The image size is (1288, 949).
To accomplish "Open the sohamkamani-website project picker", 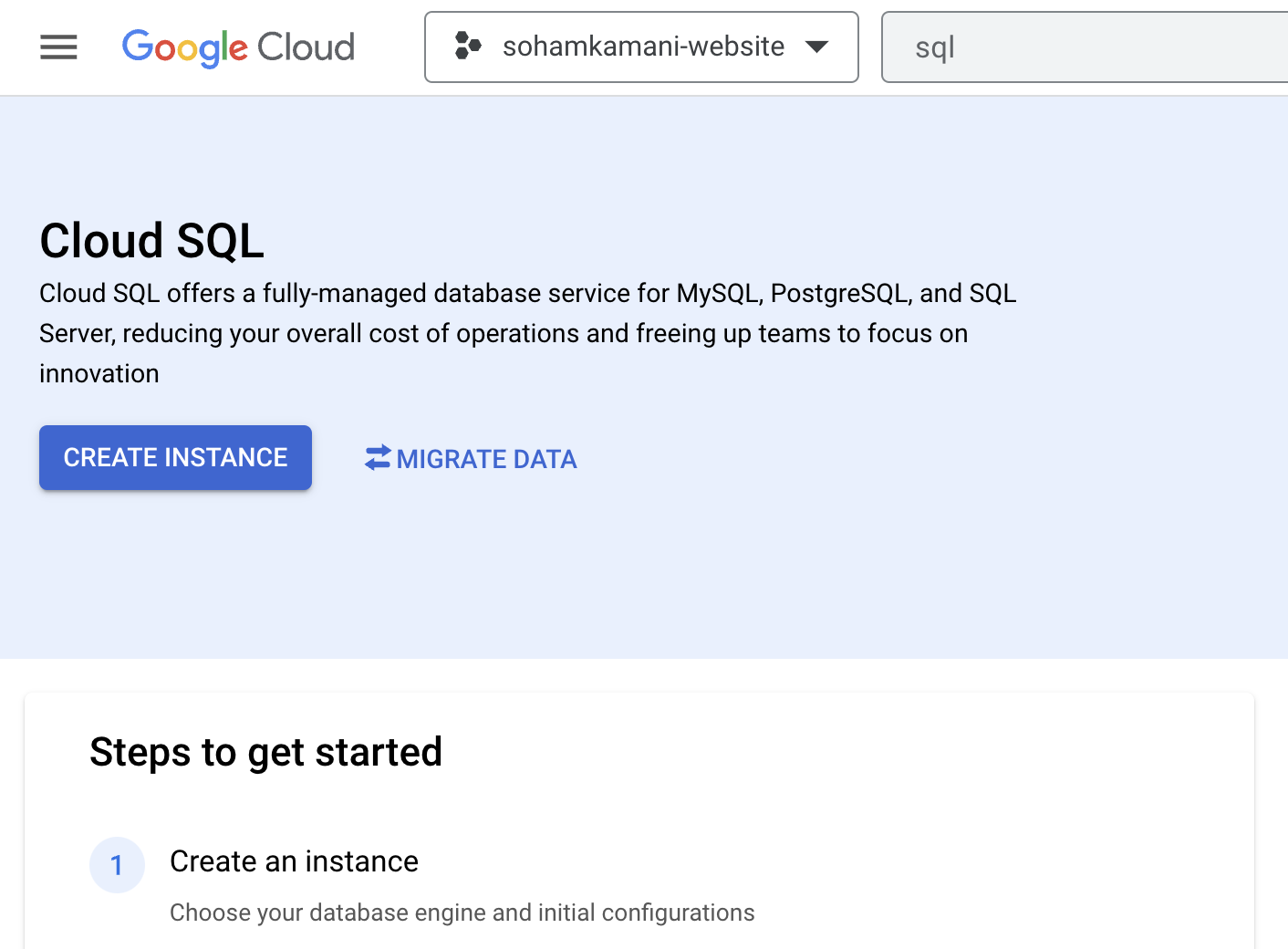I will pyautogui.click(x=640, y=47).
